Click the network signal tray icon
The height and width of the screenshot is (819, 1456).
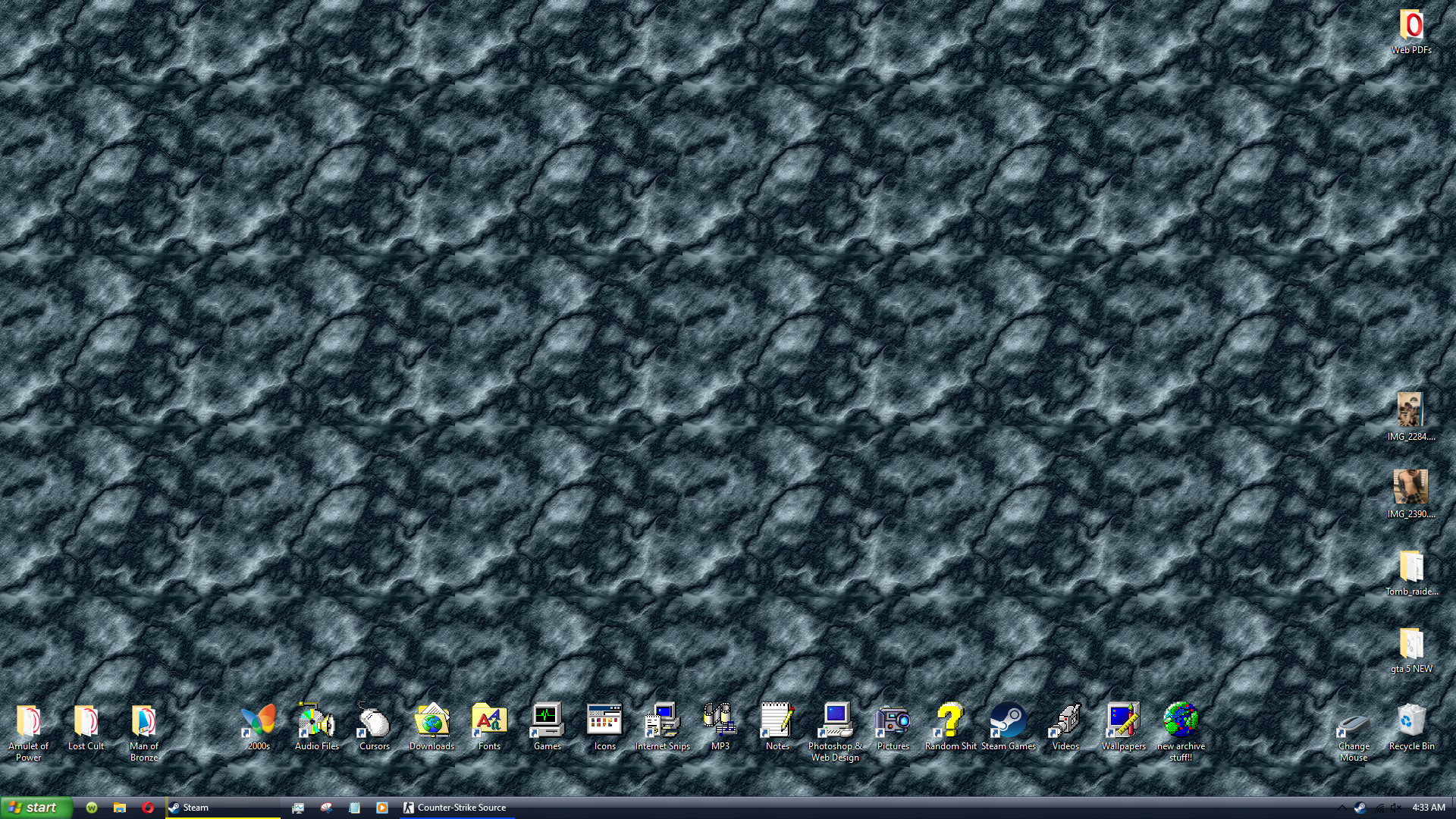click(1379, 808)
